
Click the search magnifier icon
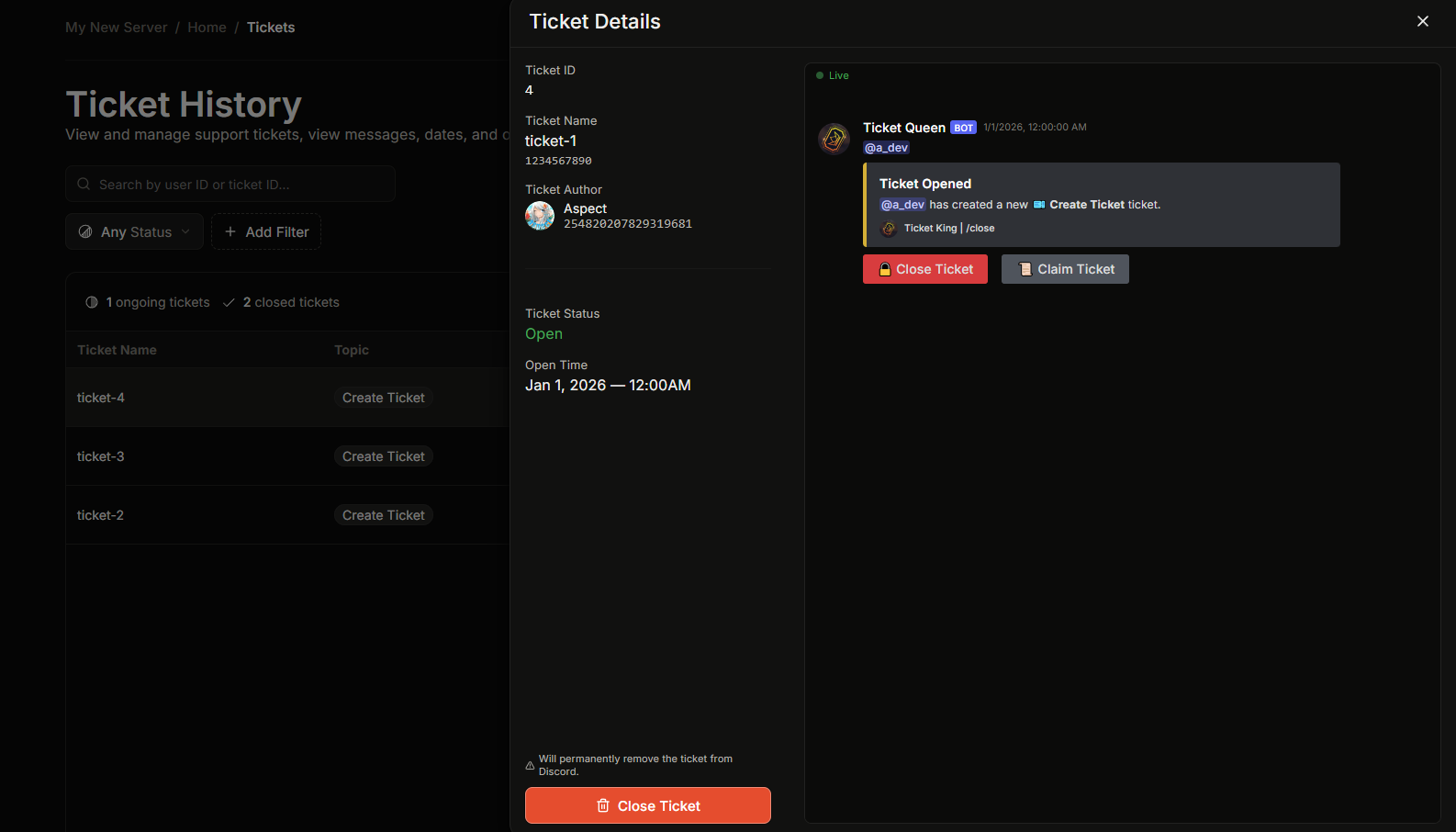tap(84, 184)
